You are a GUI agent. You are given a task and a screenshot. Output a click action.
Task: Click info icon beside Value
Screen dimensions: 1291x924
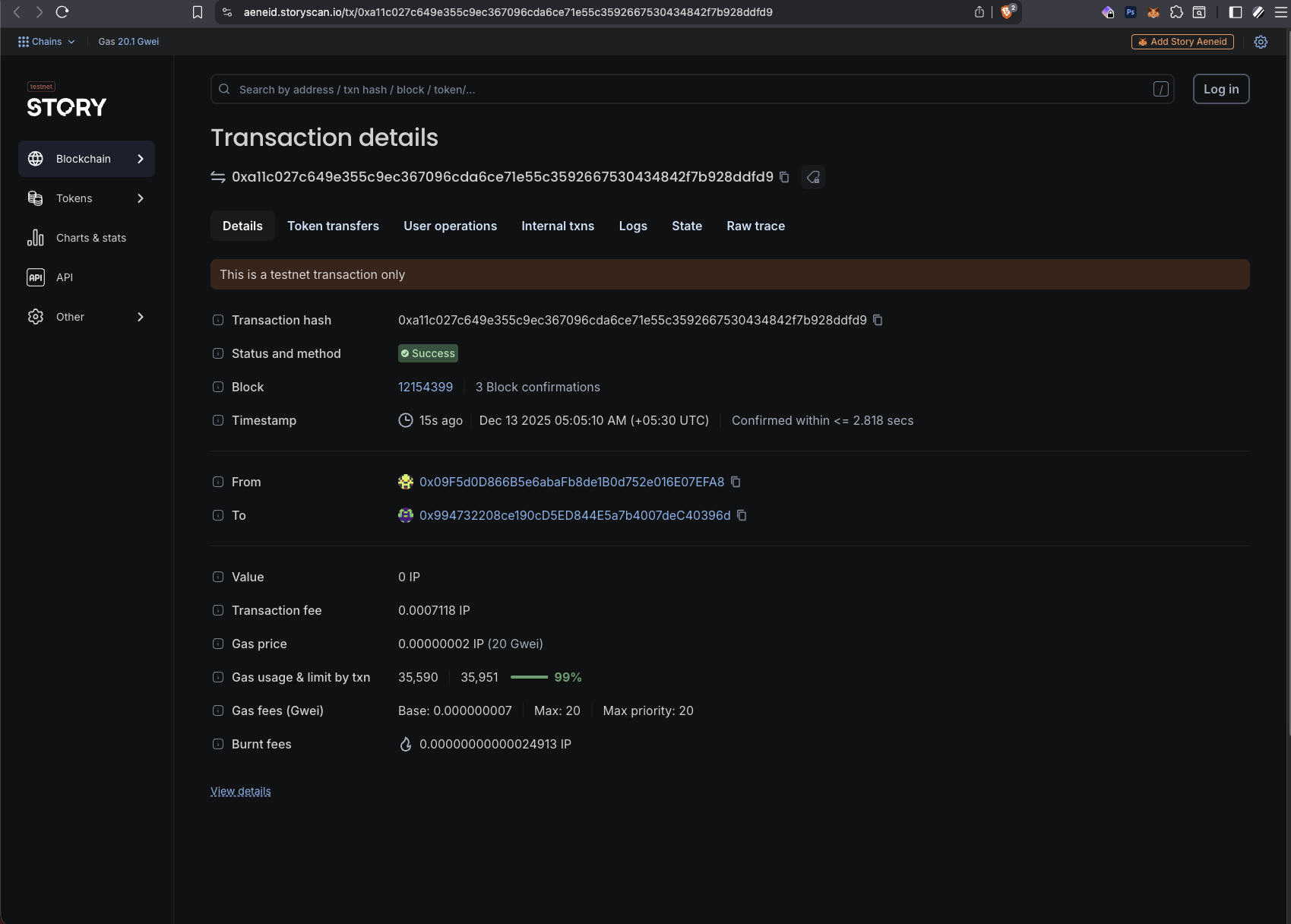218,577
